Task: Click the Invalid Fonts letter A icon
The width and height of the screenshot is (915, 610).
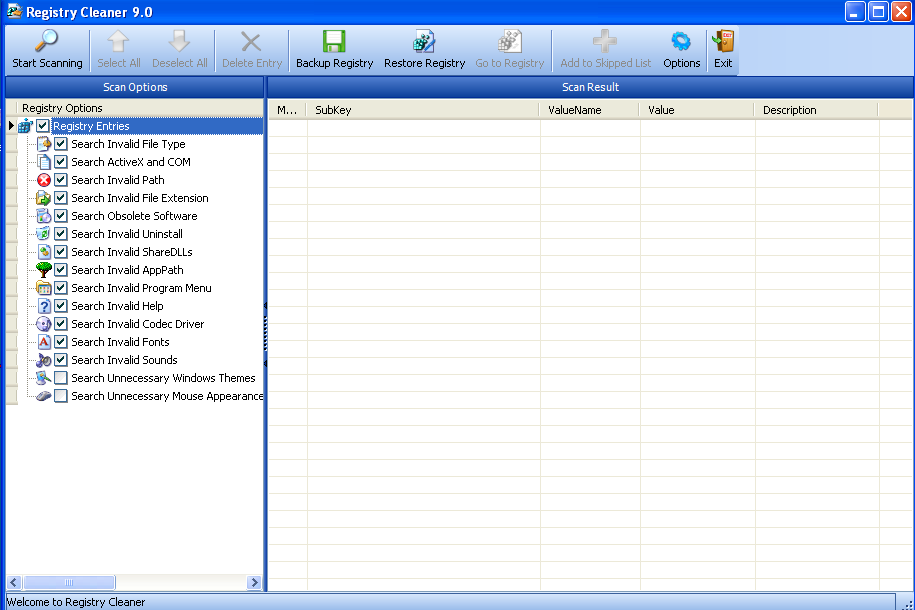Action: (x=44, y=342)
